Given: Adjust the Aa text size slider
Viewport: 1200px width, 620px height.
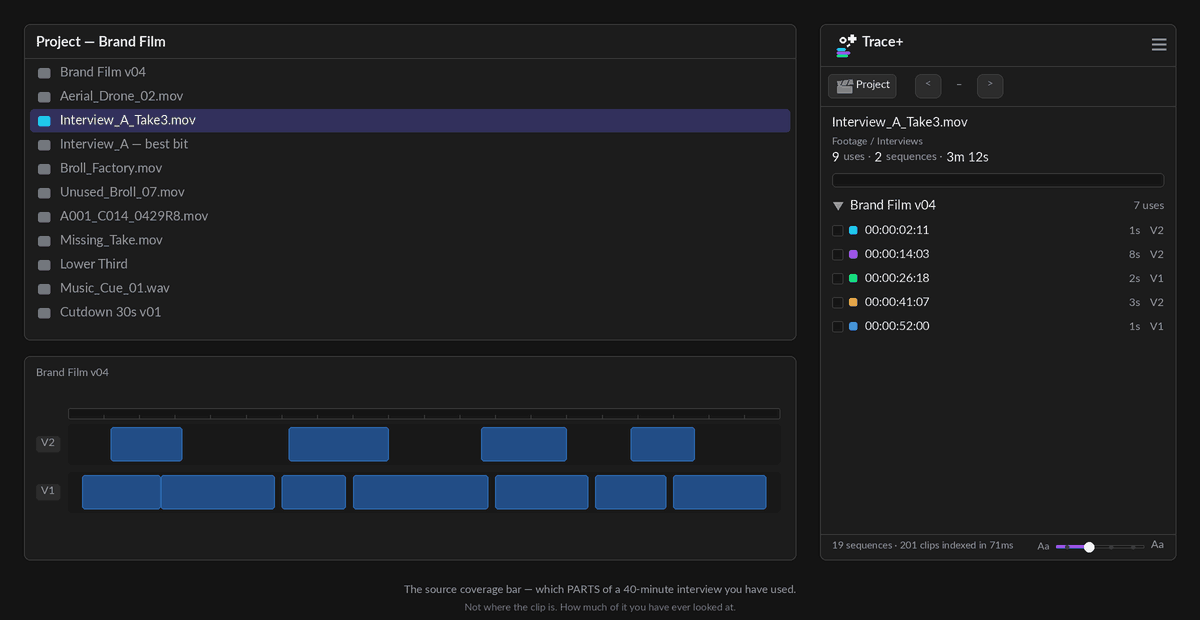Looking at the screenshot, I should point(1100,547).
